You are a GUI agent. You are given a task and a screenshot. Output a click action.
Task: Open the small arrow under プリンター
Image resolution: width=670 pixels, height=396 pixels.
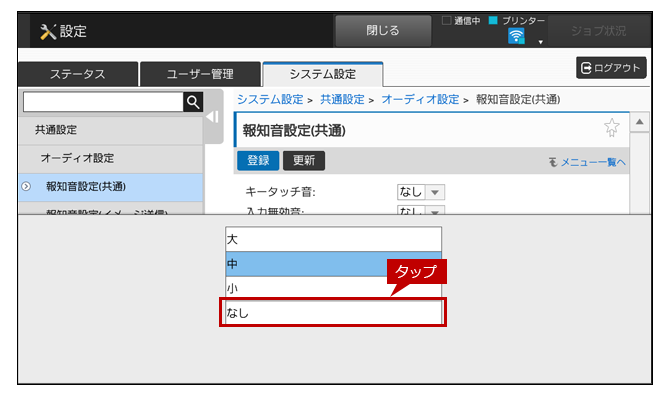coord(541,42)
